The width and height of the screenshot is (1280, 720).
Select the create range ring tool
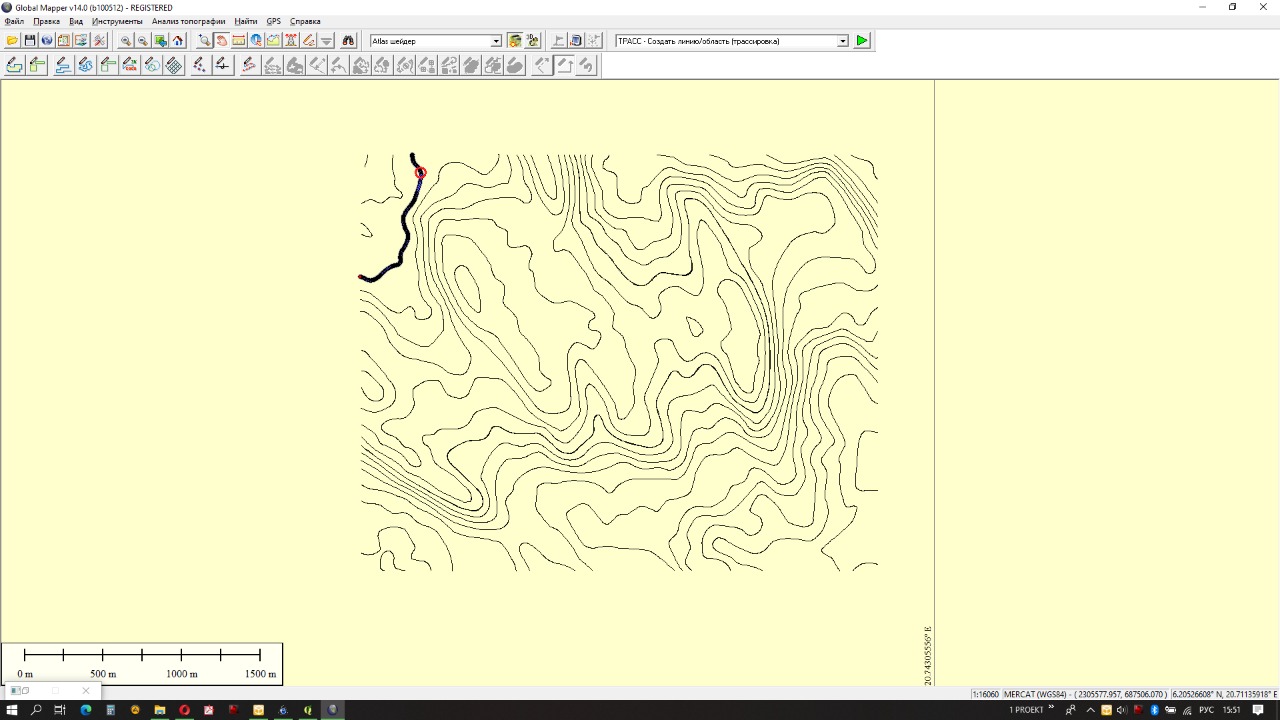pyautogui.click(x=152, y=65)
